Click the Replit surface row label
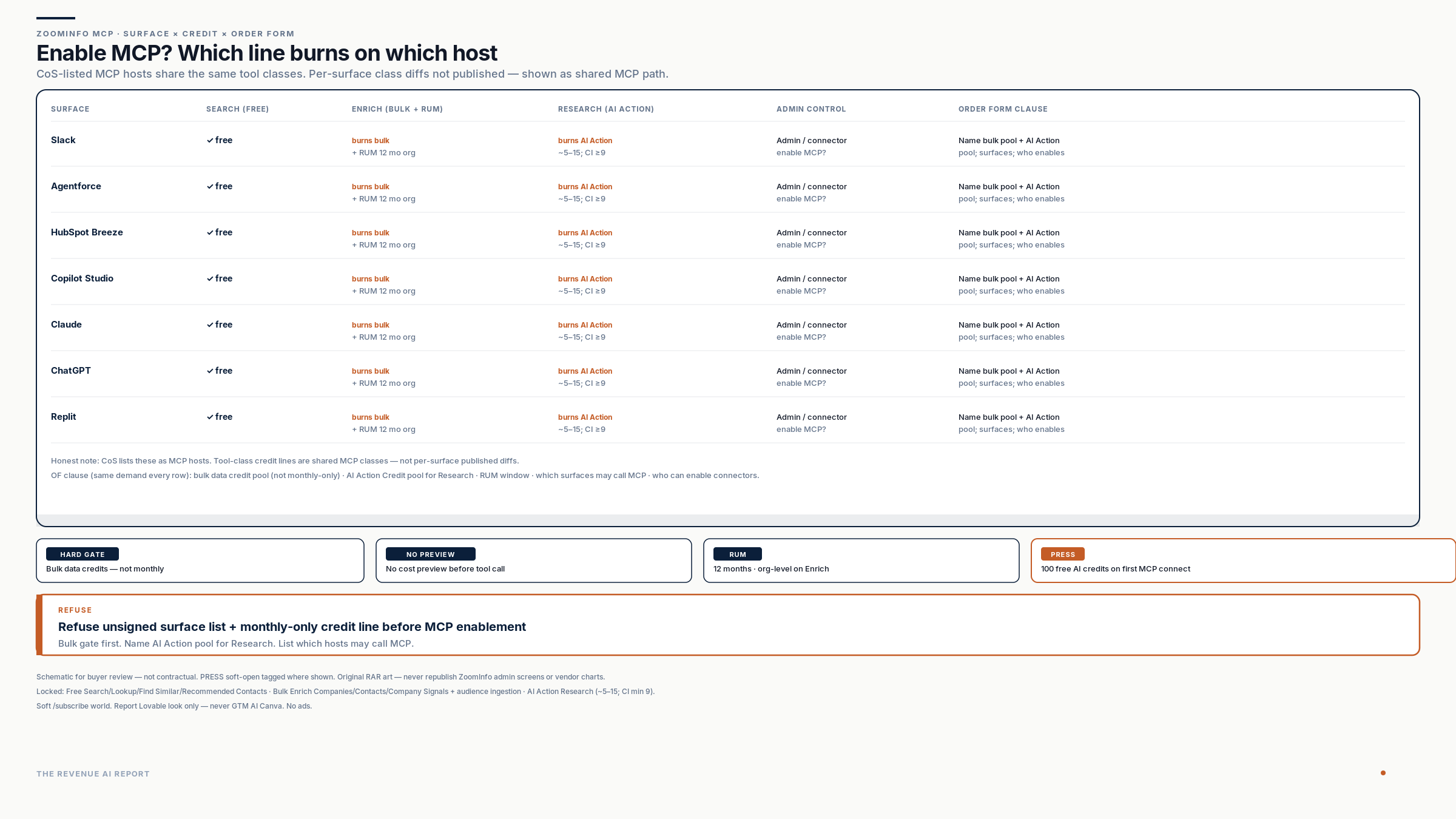This screenshot has width=1456, height=819. (x=63, y=417)
